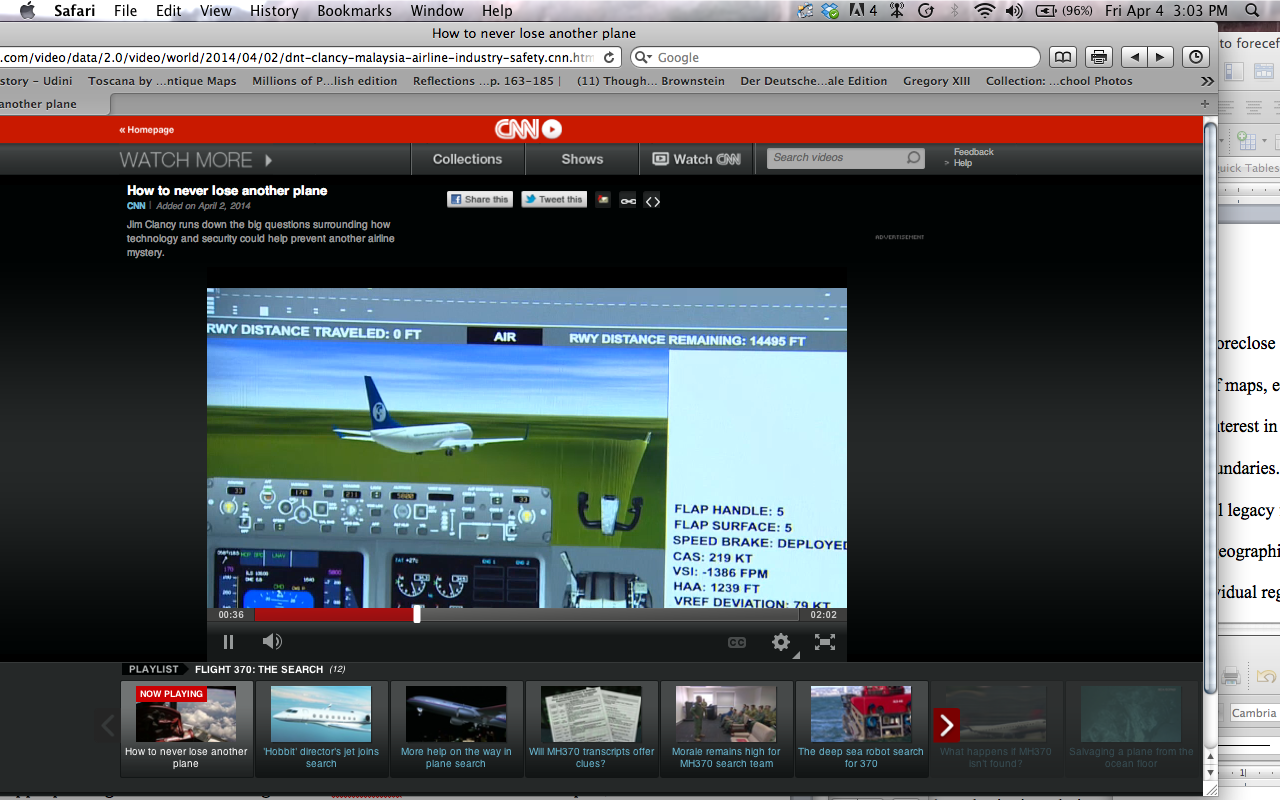Open the Shows tab

coord(582,159)
